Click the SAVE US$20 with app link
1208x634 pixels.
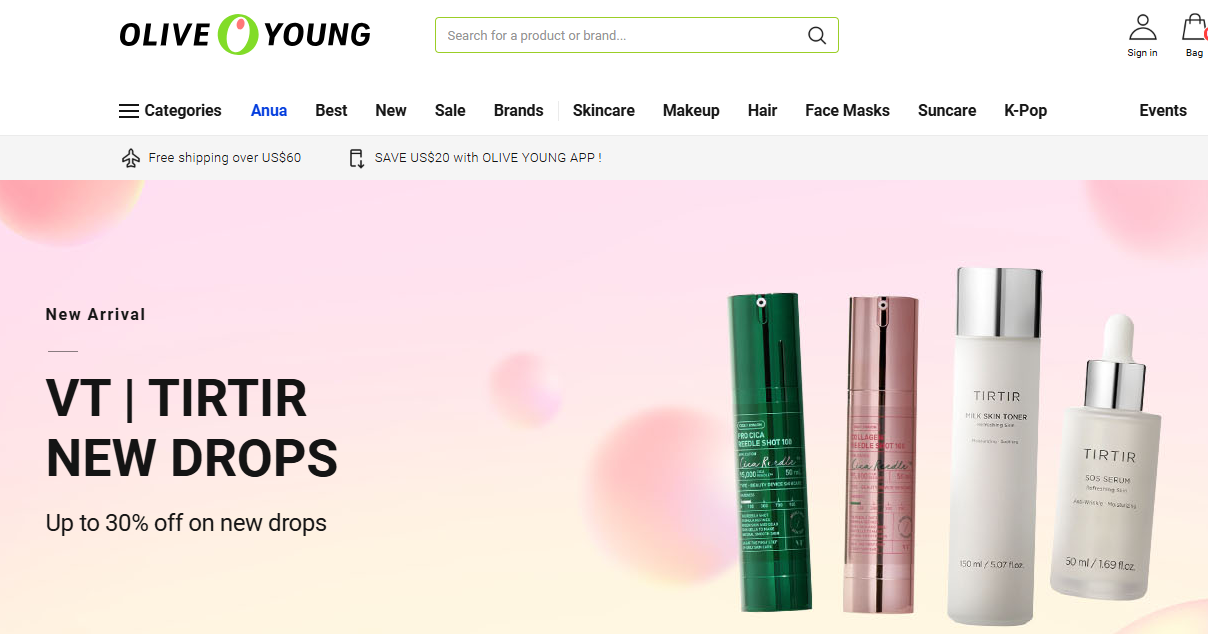[x=488, y=158]
